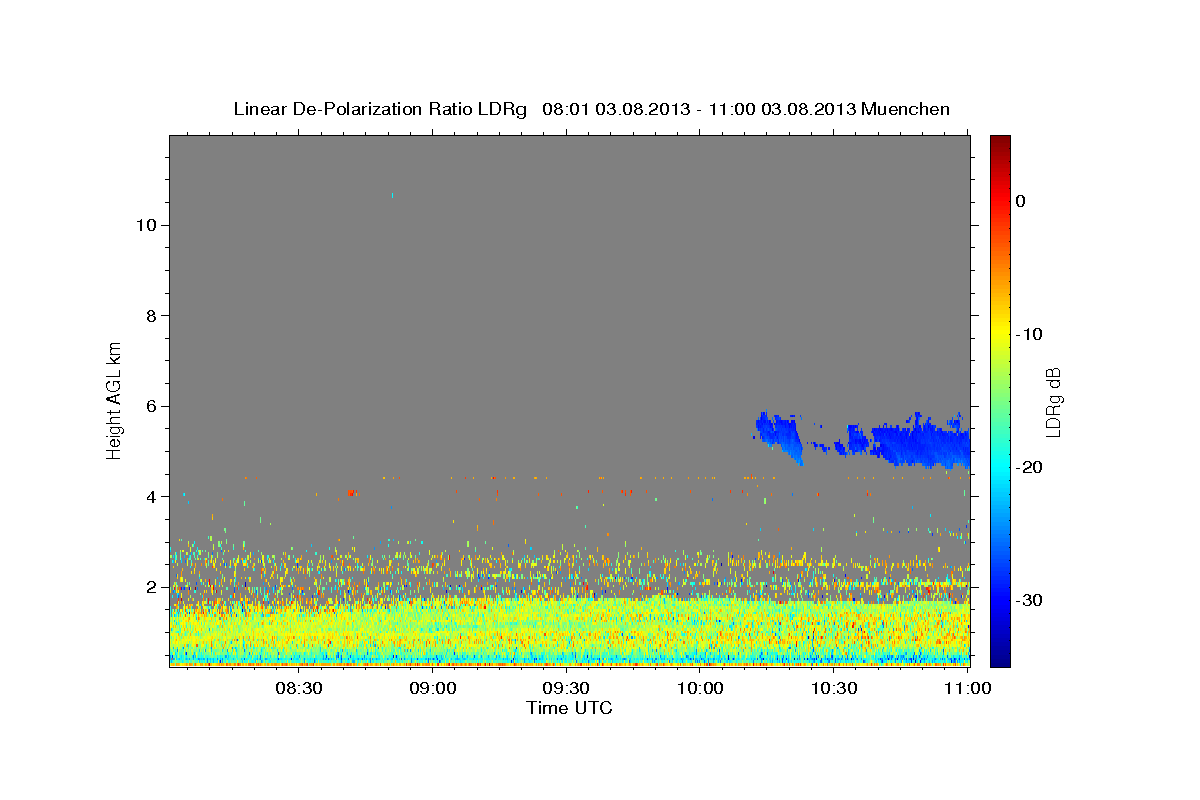Screen dimensions: 1200x800
Task: Click the dark blue bottom of colorbar
Action: click(1000, 655)
